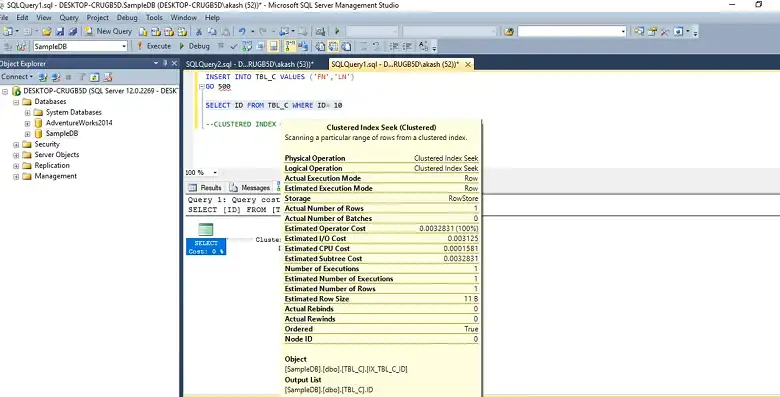Click Decrease Indent icon
Viewport: 780px width, 397px height.
393,46
